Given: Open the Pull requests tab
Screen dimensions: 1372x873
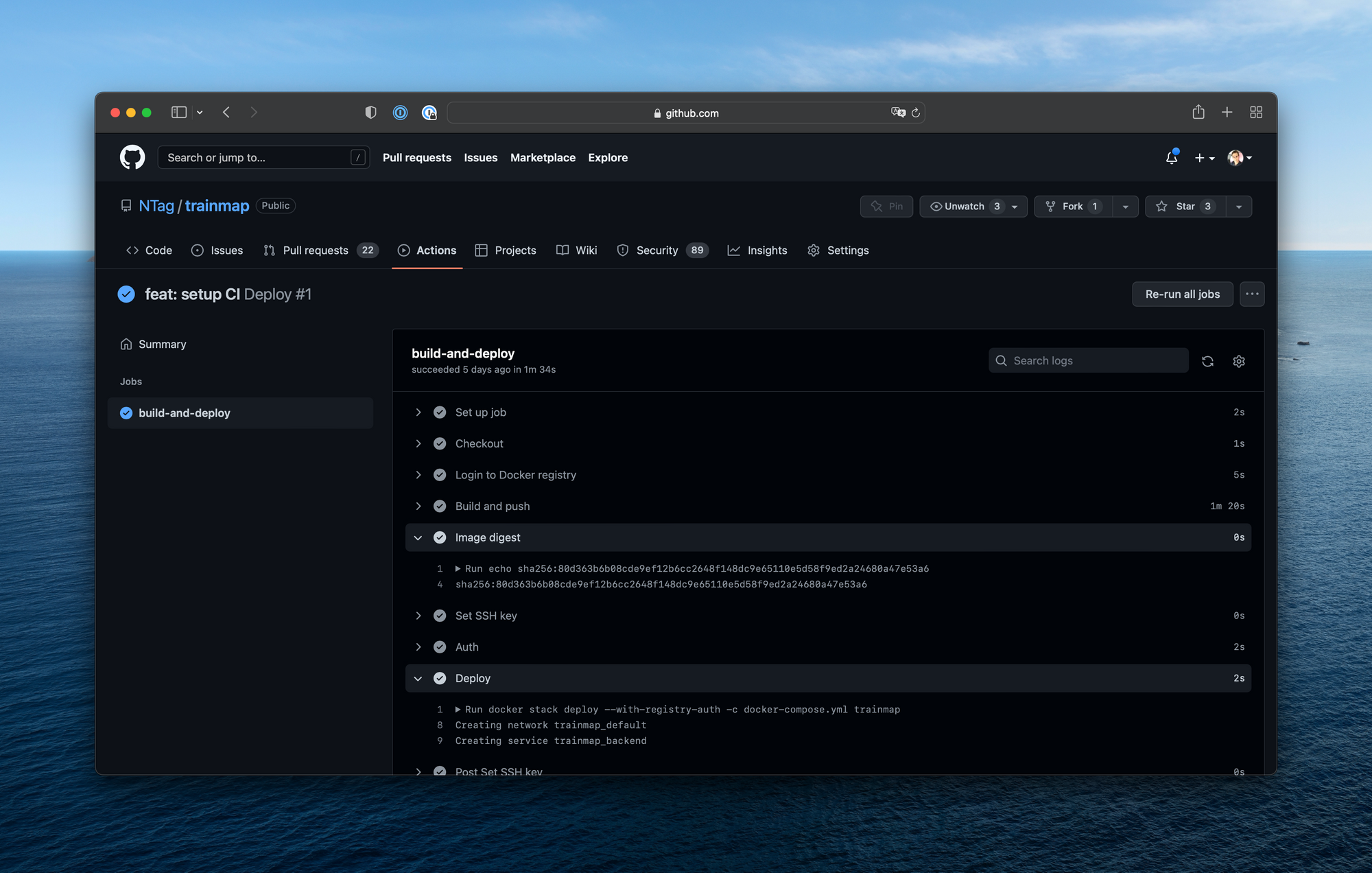Looking at the screenshot, I should [x=316, y=250].
